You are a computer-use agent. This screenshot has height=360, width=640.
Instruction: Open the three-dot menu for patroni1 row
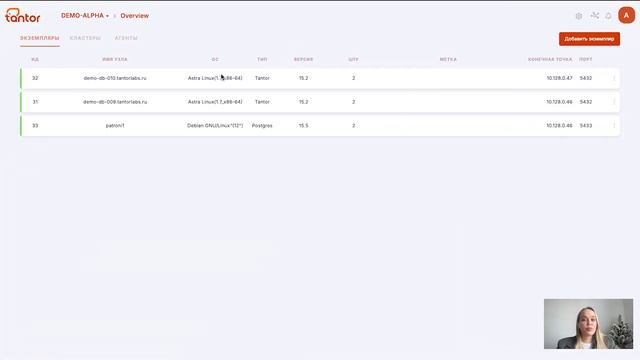pyautogui.click(x=614, y=126)
